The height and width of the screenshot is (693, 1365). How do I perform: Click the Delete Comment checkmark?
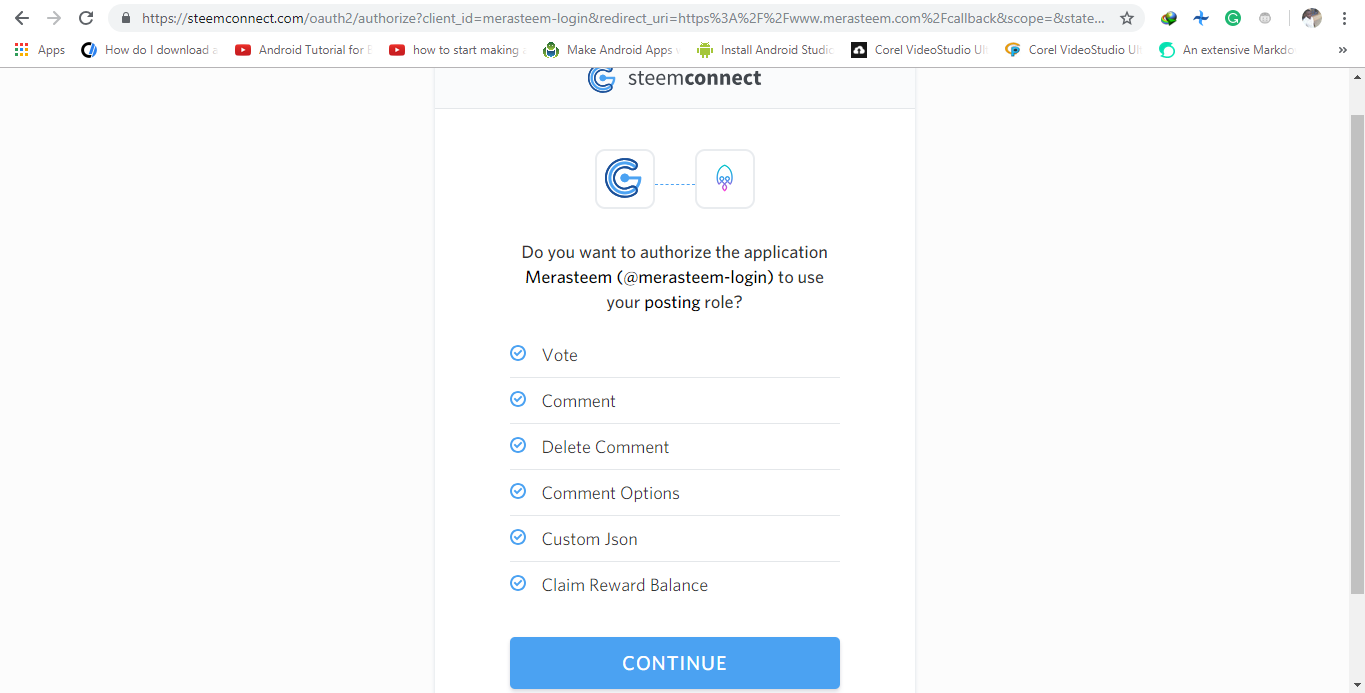click(x=518, y=446)
